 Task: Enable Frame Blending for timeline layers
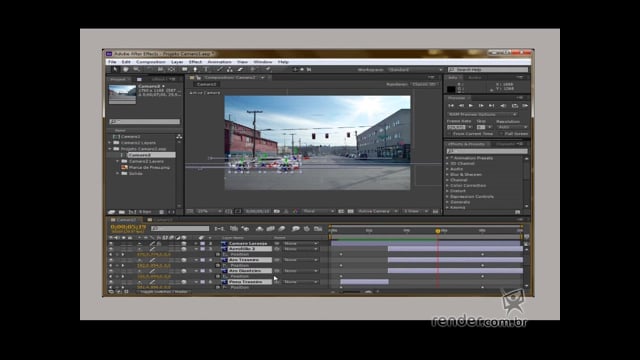click(270, 229)
